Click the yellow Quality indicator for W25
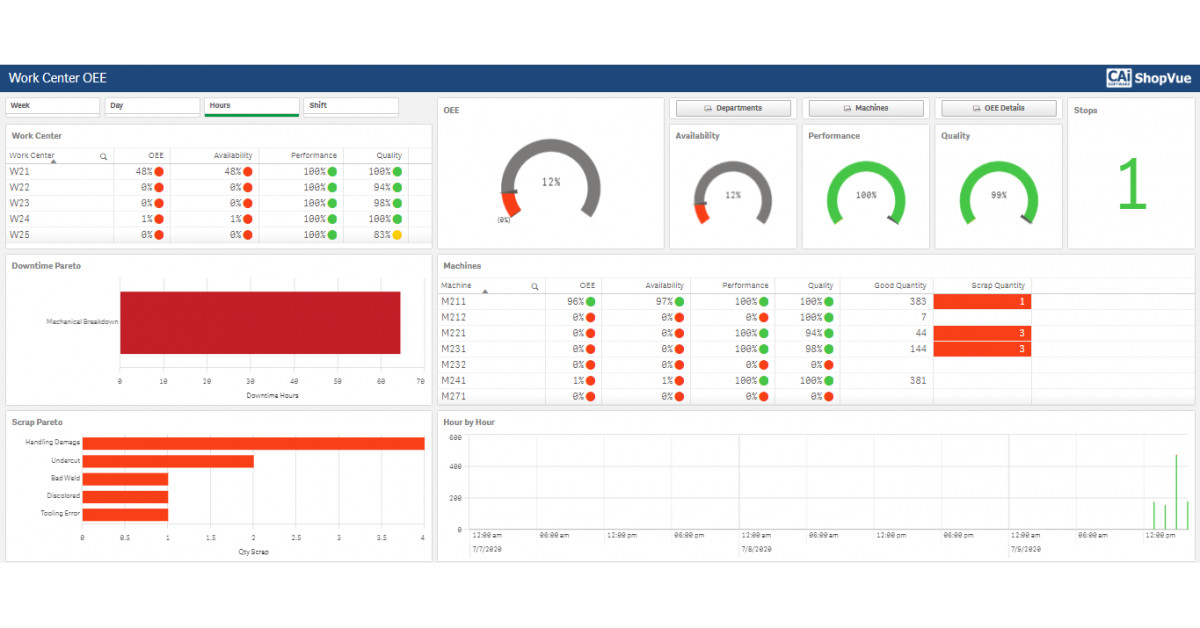 397,234
